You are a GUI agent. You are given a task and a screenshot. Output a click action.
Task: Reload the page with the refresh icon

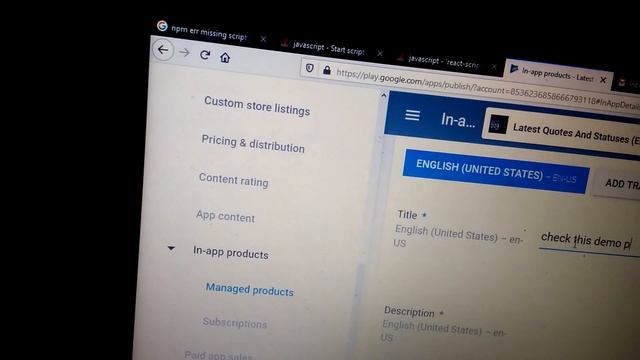pyautogui.click(x=205, y=55)
